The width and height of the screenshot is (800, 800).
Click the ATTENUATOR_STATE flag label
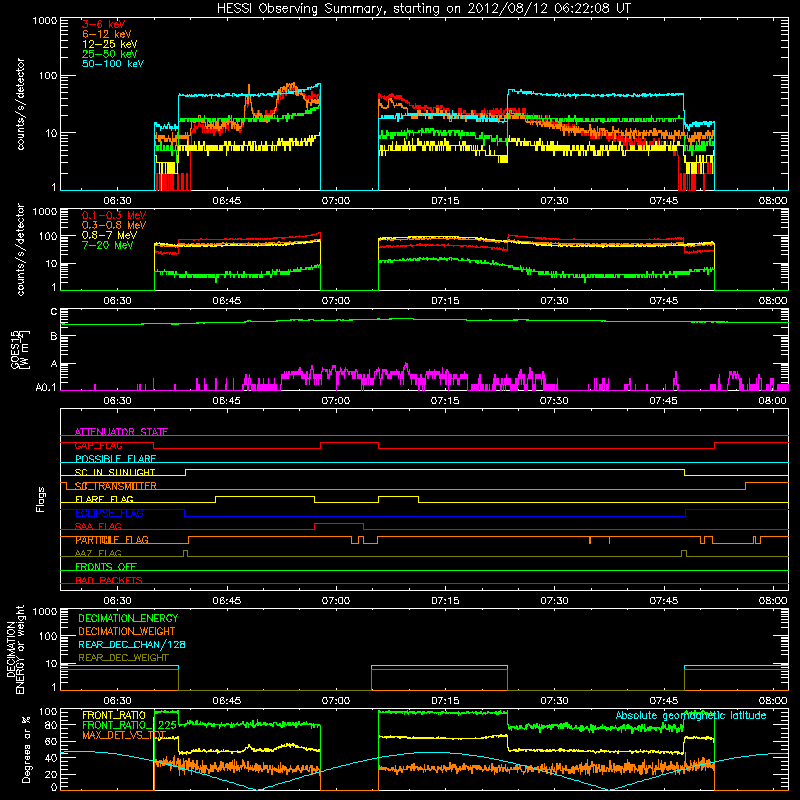tap(121, 432)
